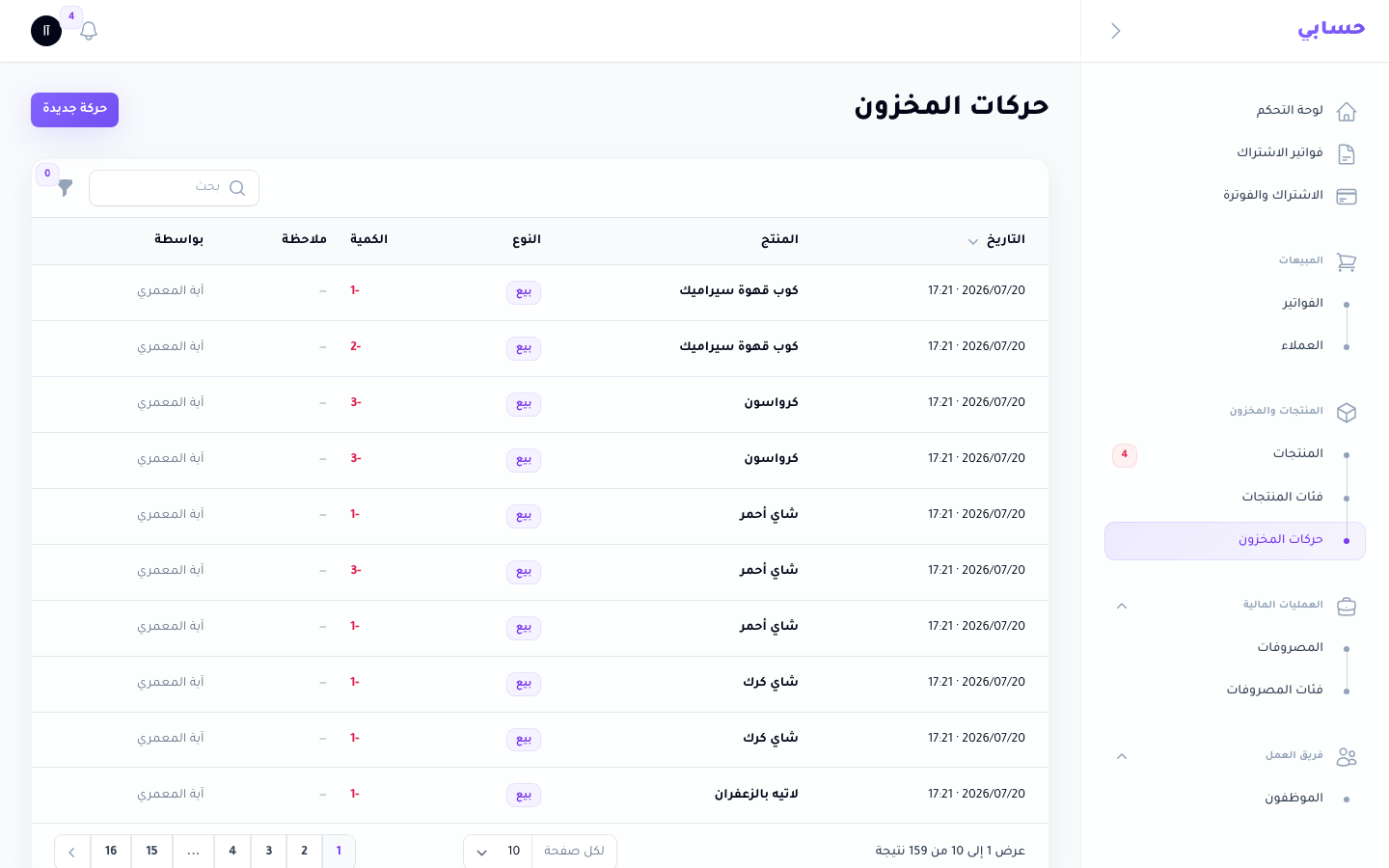Click the box icon beside المنتجات والمخزون
The height and width of the screenshot is (868, 1389).
[1347, 413]
